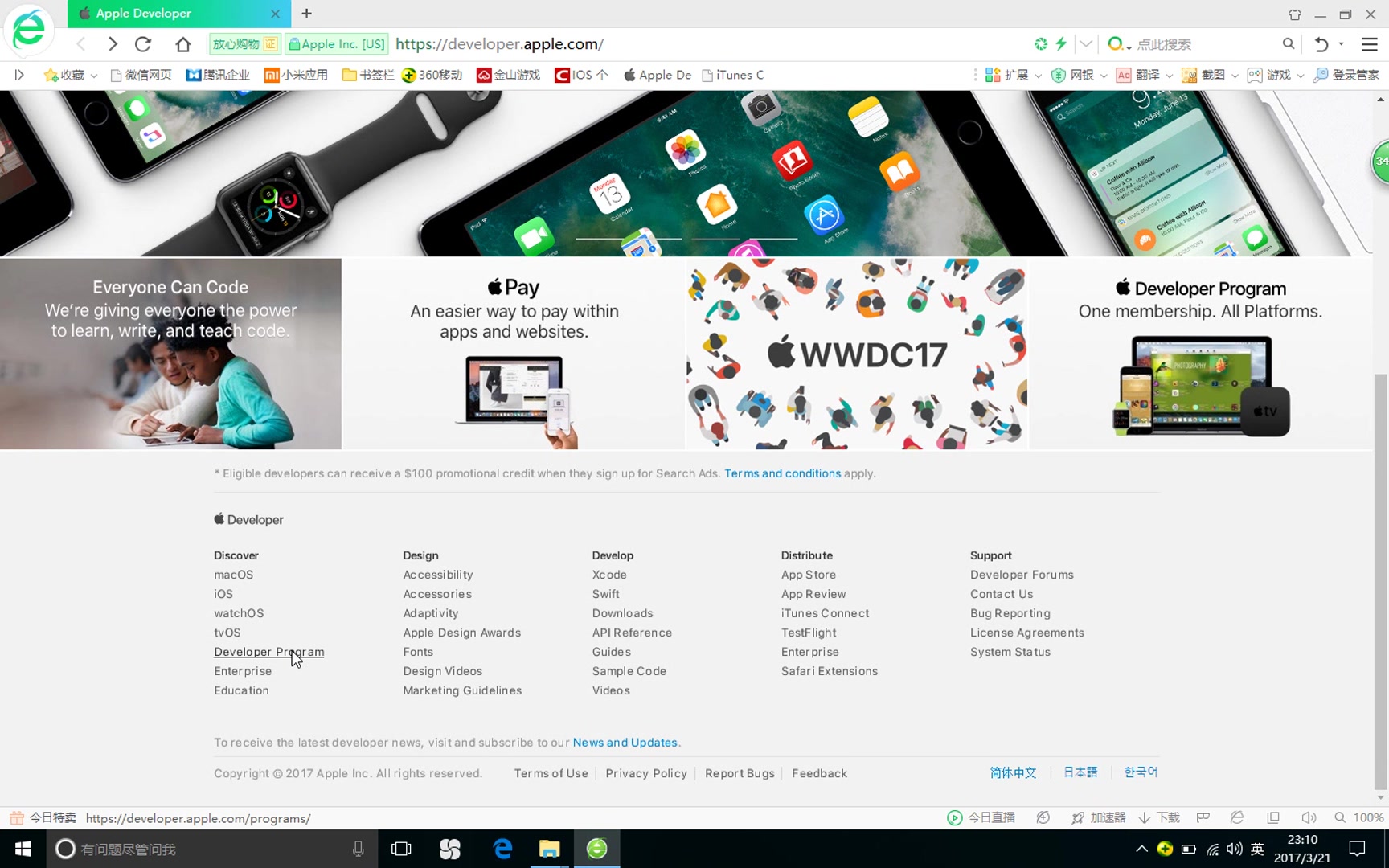Click the 360 browser logo avatar

pyautogui.click(x=29, y=29)
